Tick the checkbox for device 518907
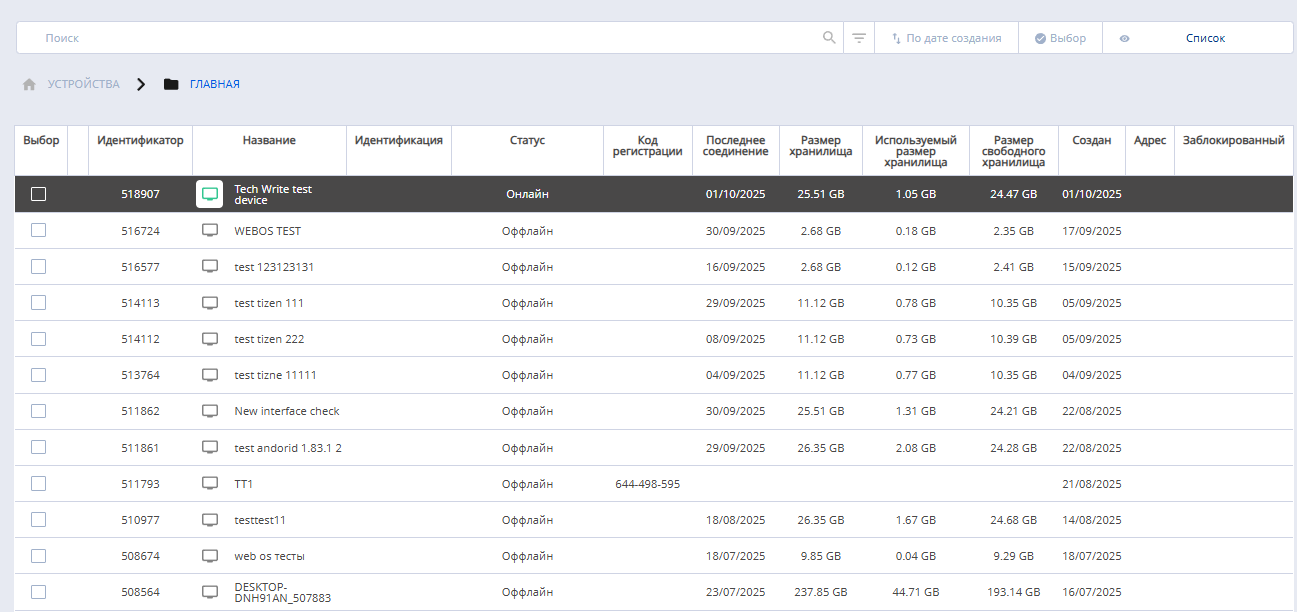The width and height of the screenshot is (1297, 612). coord(38,194)
